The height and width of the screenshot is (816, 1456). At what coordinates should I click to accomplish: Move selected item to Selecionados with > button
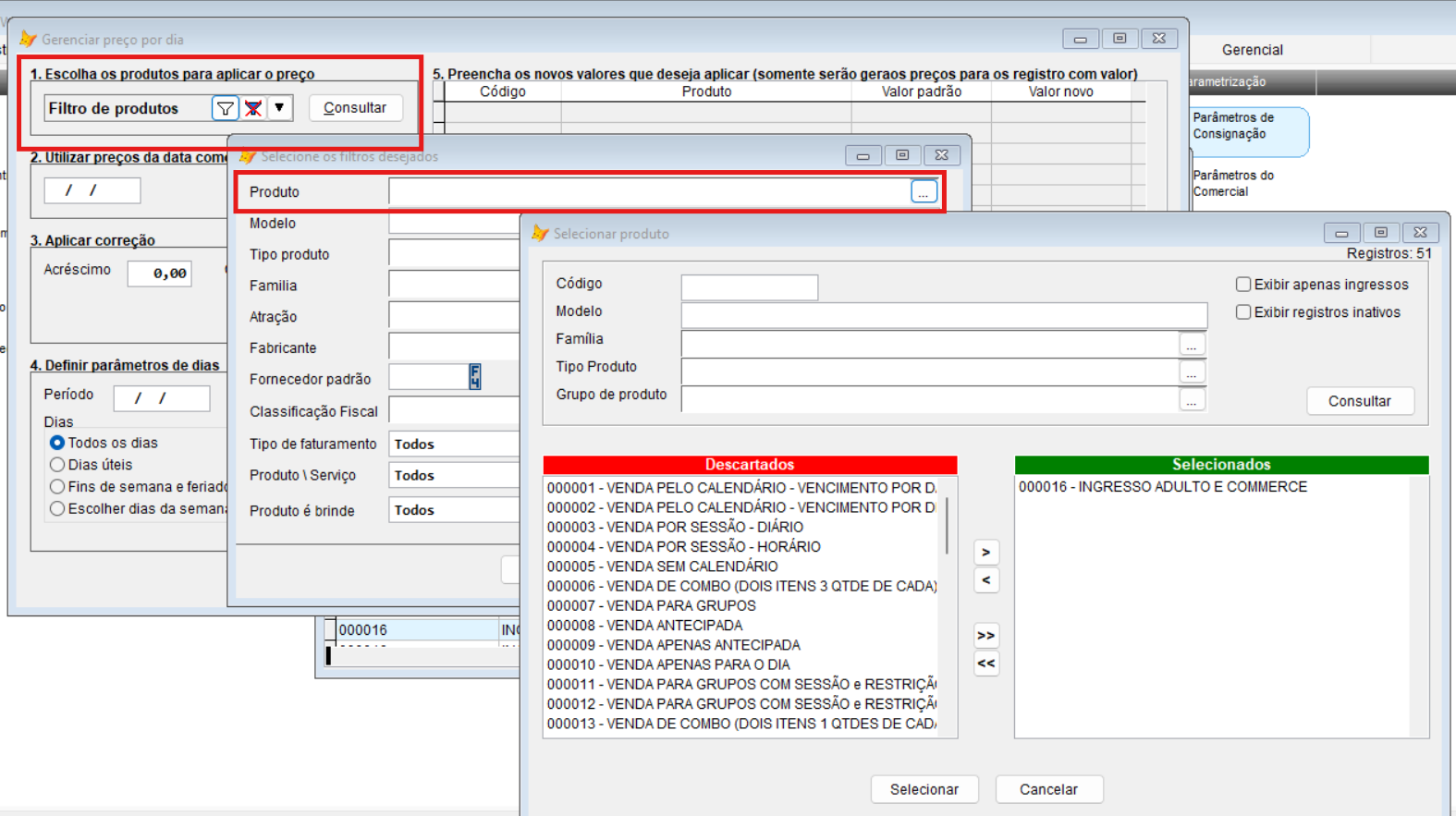point(985,553)
